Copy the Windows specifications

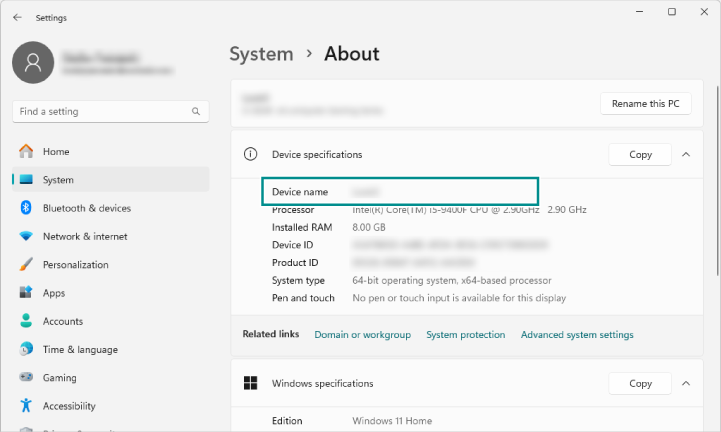click(x=640, y=383)
